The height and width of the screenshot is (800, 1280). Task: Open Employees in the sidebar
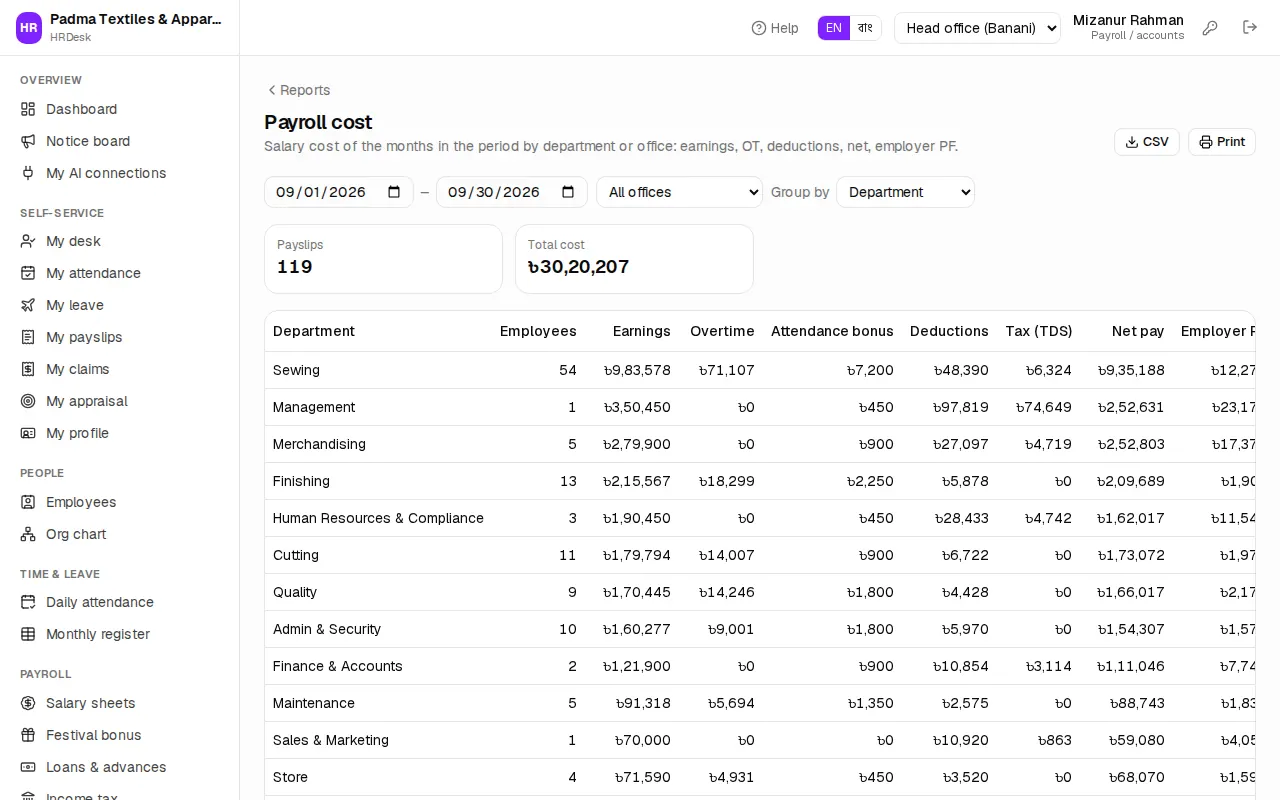point(81,502)
